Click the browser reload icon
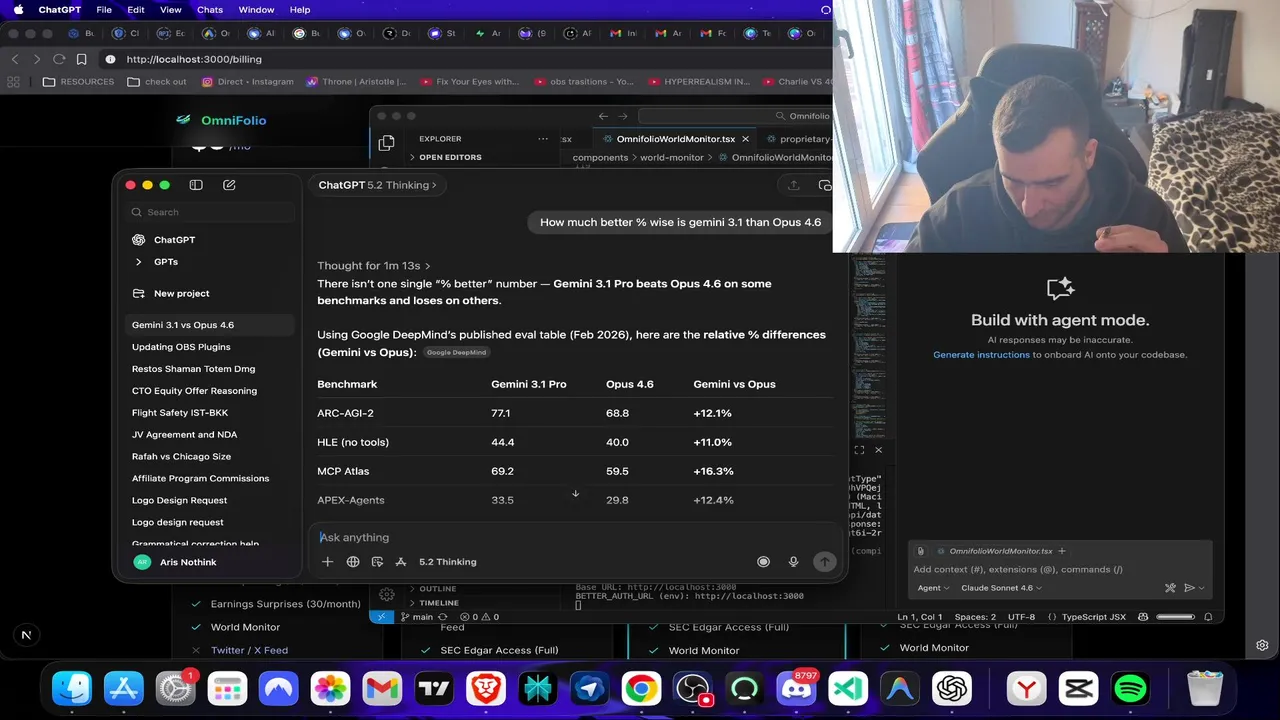The image size is (1280, 720). [59, 59]
